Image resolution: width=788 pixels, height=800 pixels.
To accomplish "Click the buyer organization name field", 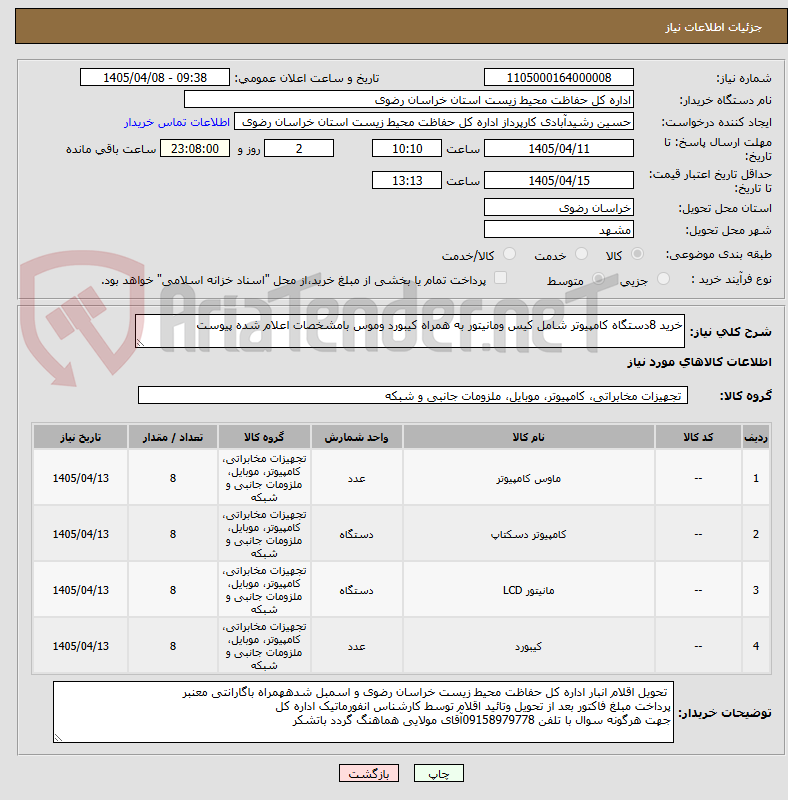I will pos(409,99).
